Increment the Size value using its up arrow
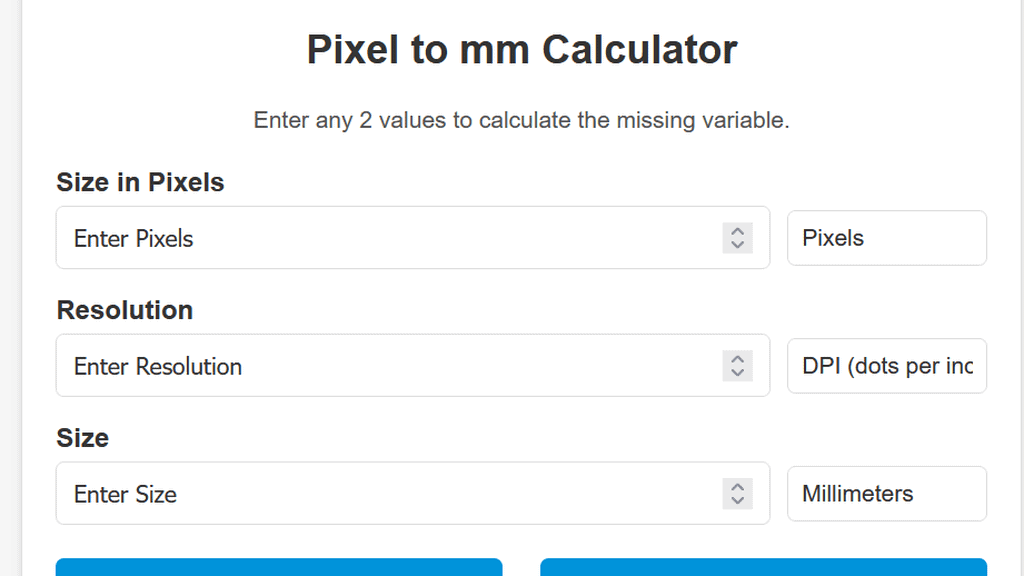 [737, 487]
